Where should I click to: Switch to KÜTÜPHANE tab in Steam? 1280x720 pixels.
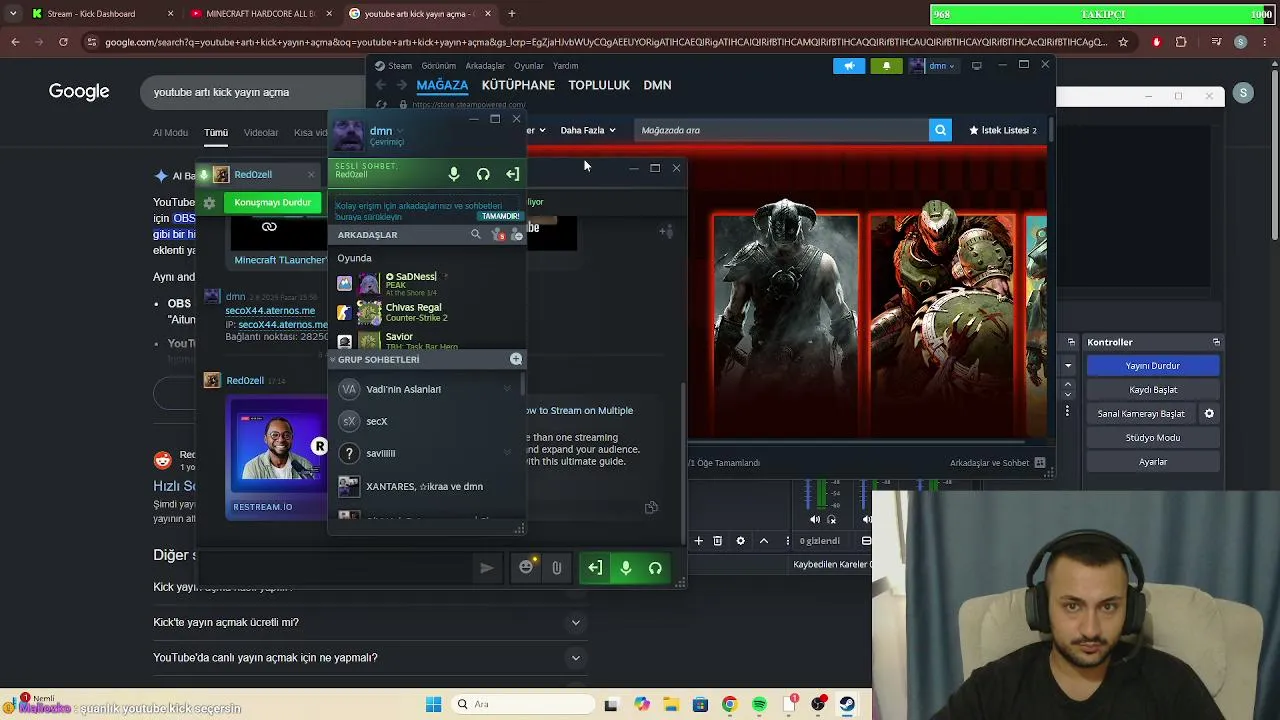click(x=518, y=85)
